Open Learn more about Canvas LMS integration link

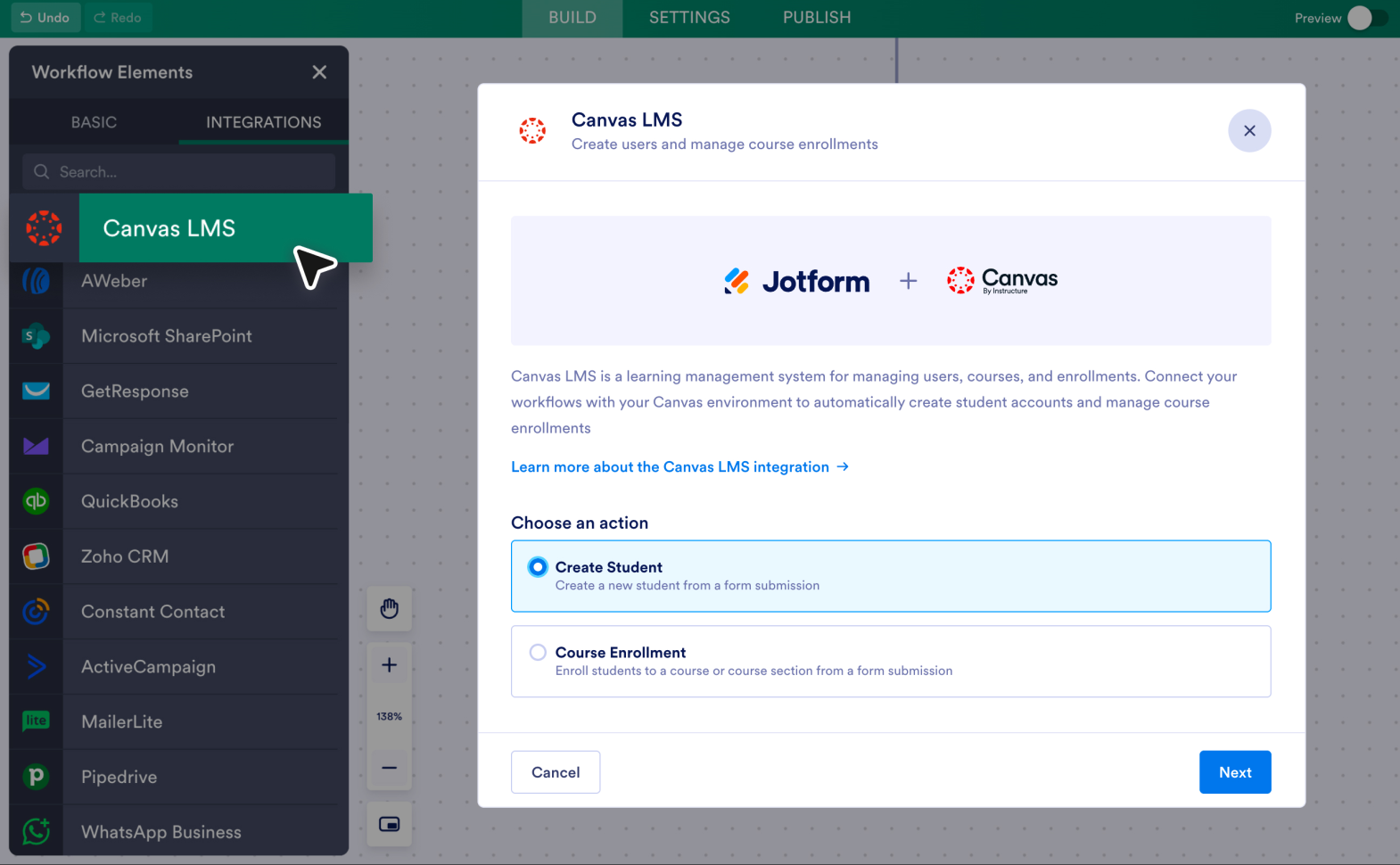(x=679, y=467)
